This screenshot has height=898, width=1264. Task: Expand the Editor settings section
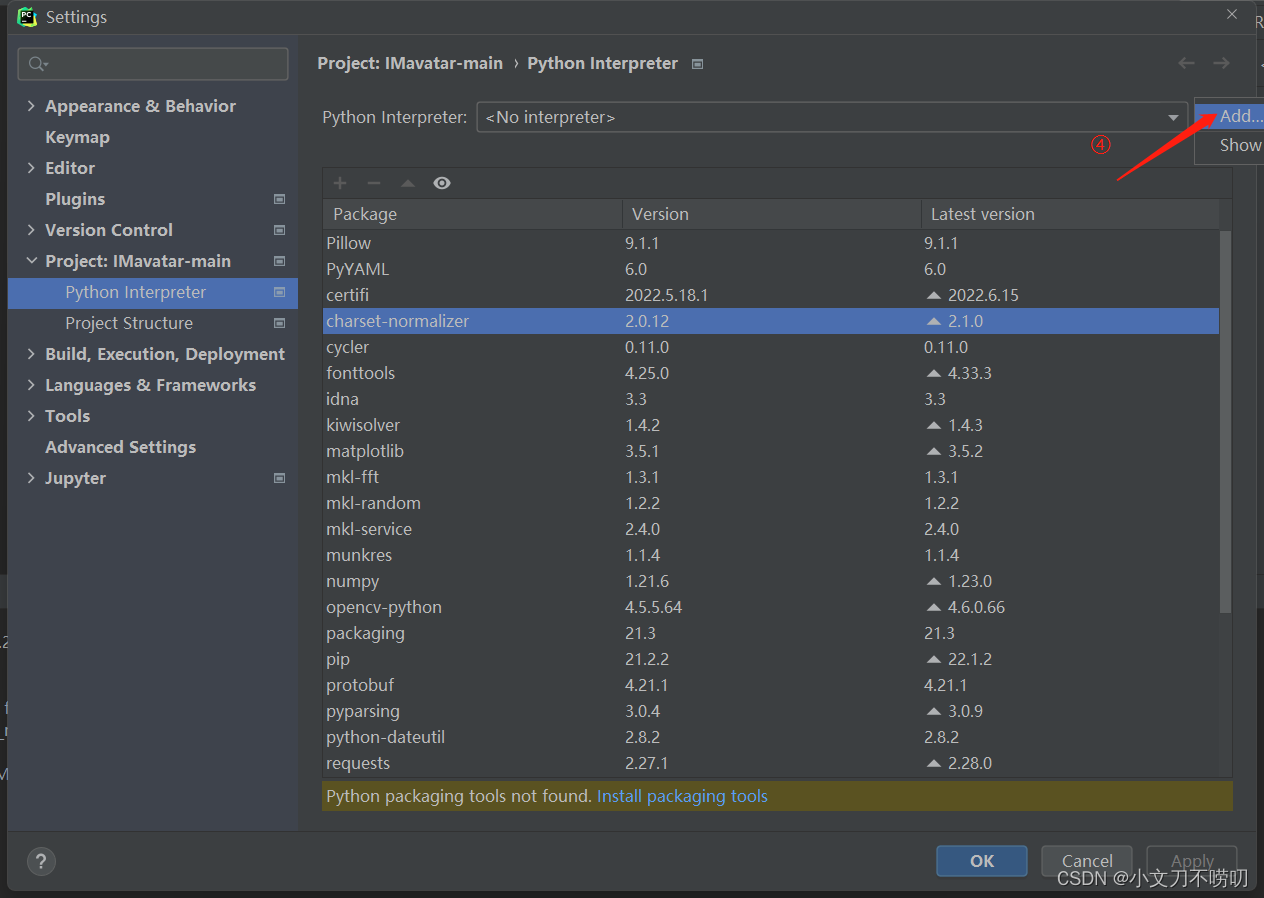(31, 168)
